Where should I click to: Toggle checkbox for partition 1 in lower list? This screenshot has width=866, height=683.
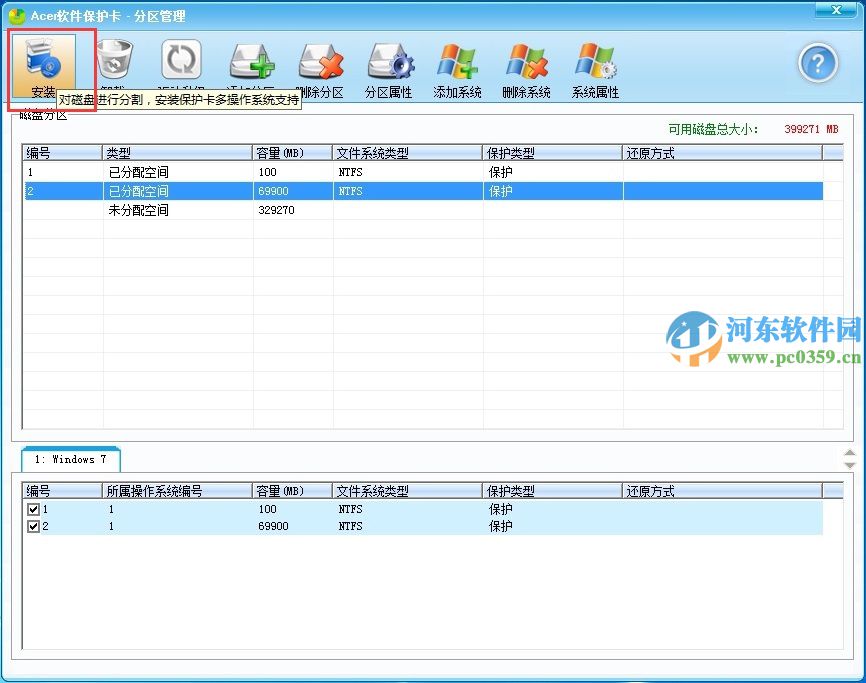pos(33,509)
